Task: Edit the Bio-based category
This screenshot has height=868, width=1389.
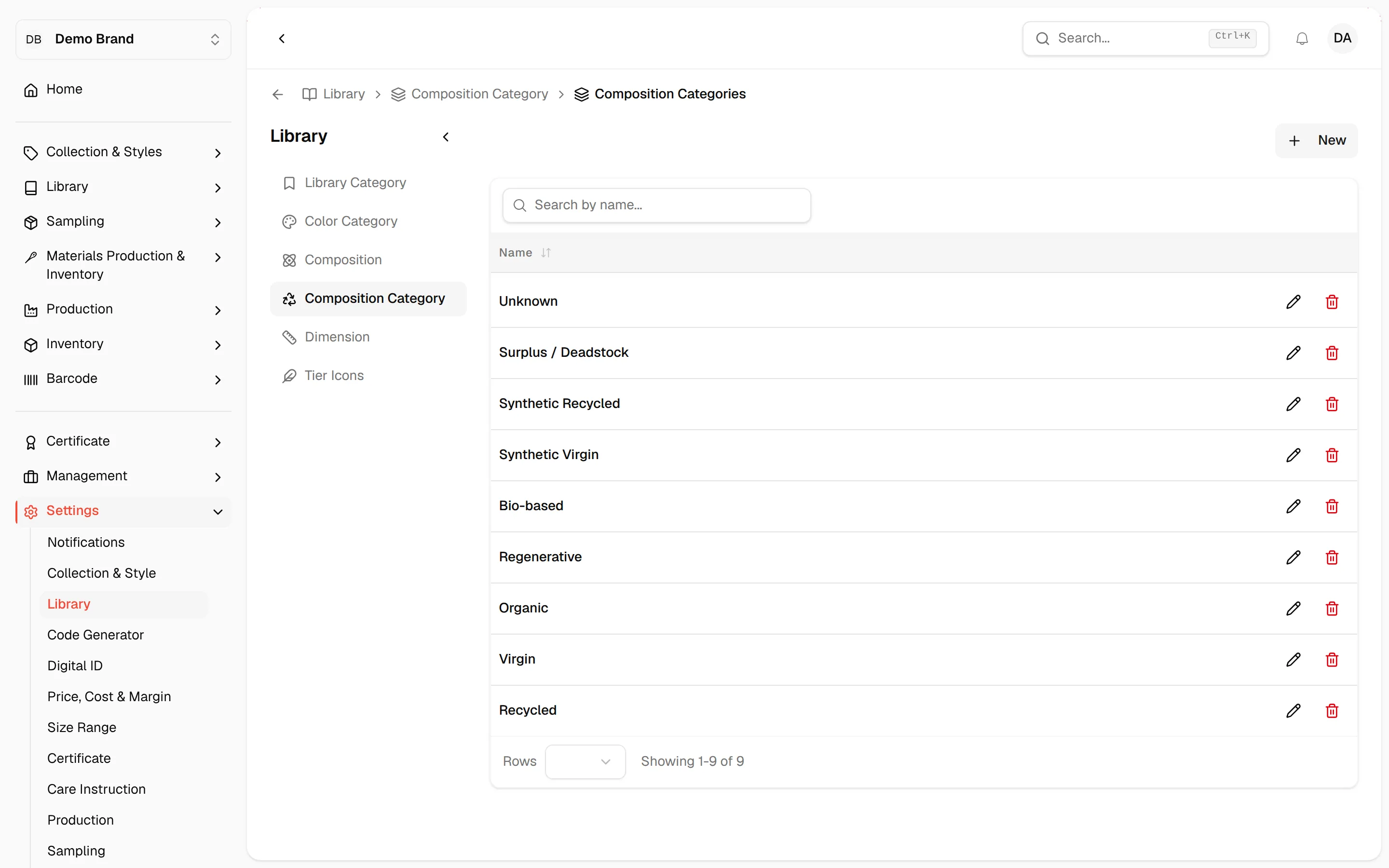Action: coord(1293,506)
